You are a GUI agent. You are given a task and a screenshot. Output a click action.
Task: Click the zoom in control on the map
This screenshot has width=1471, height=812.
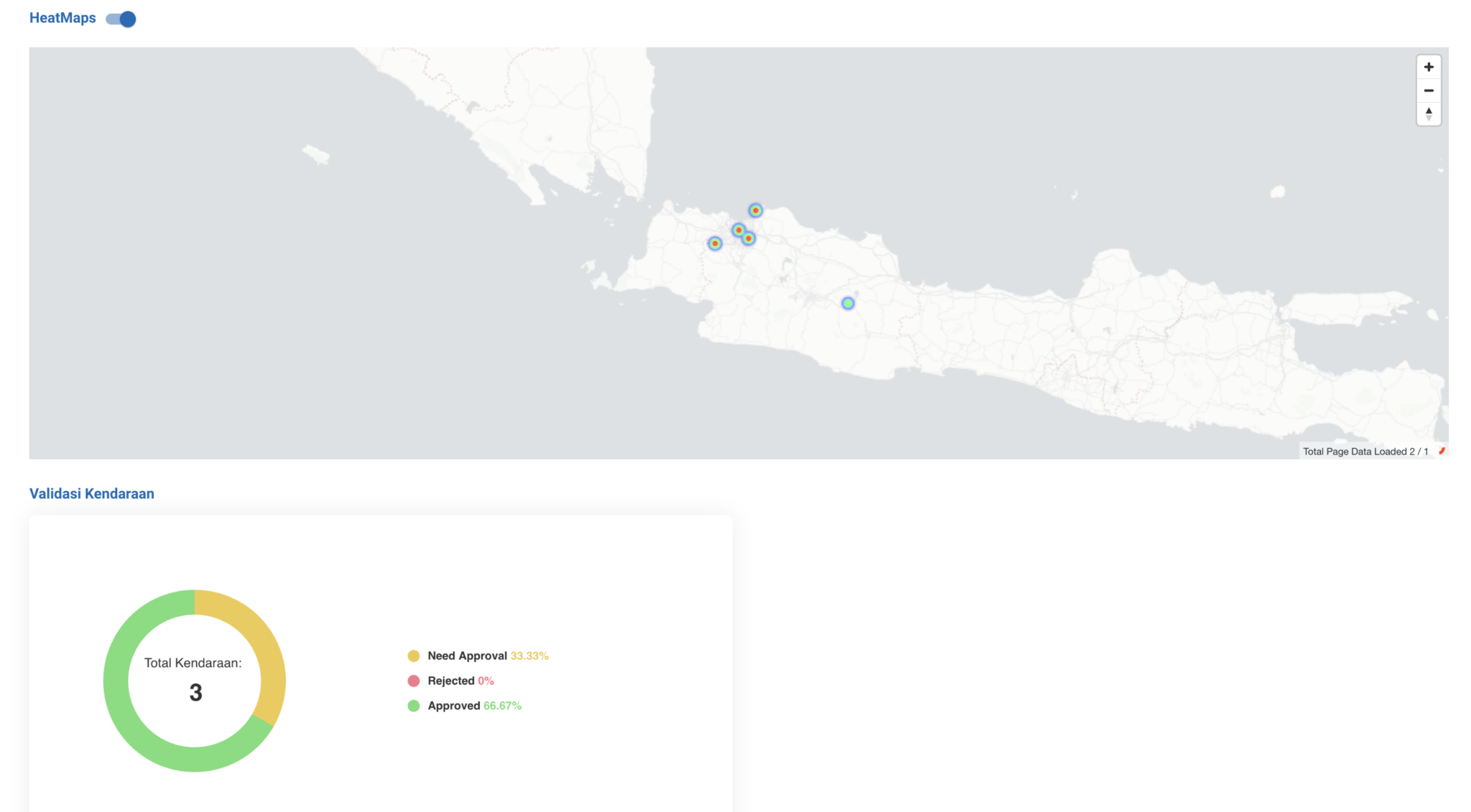point(1429,67)
